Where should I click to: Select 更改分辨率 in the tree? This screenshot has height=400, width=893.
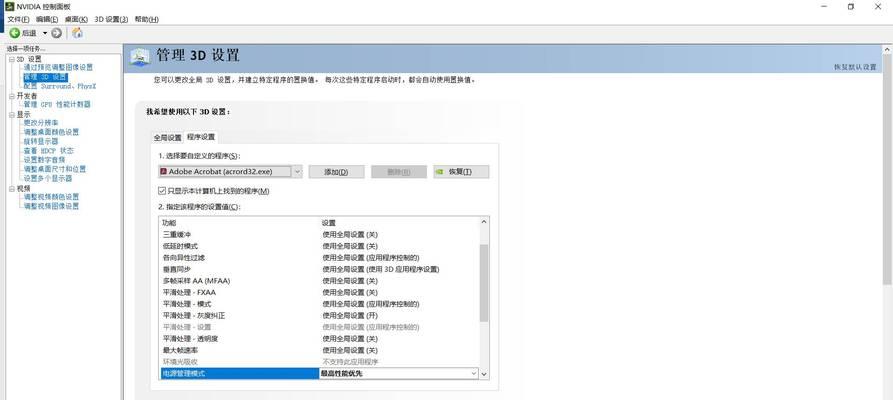click(41, 123)
